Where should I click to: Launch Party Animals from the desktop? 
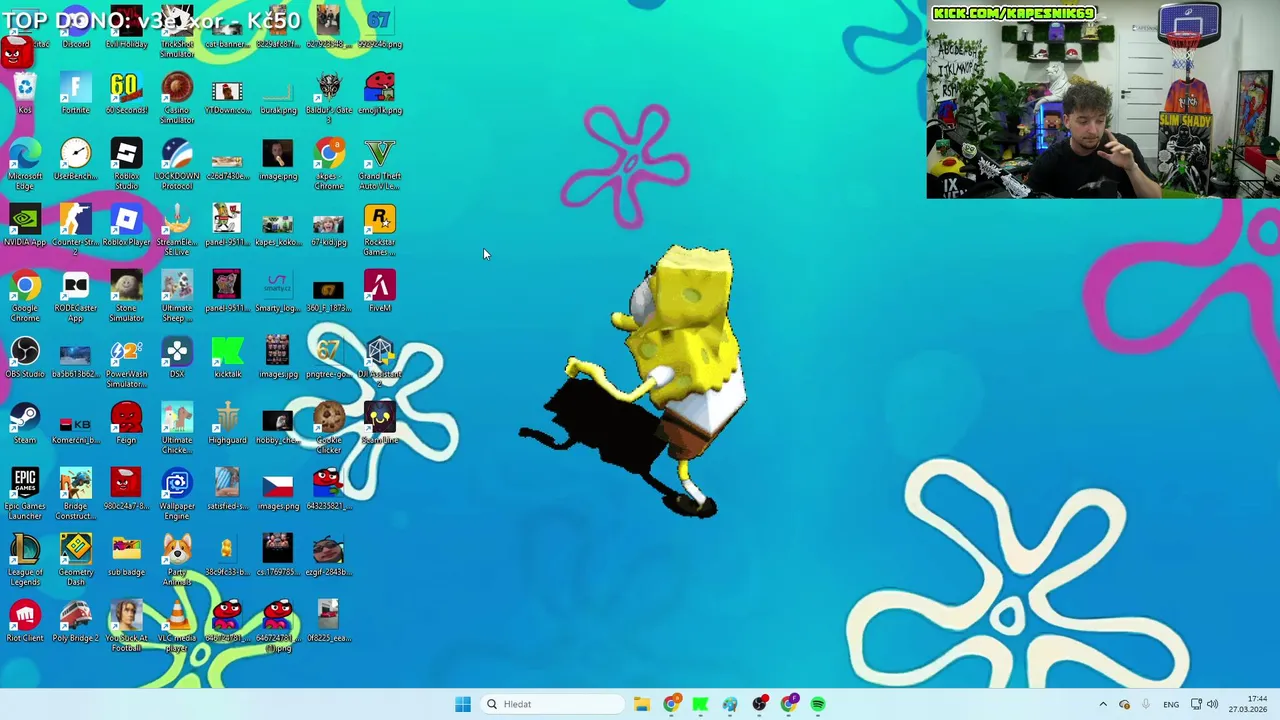pyautogui.click(x=177, y=561)
